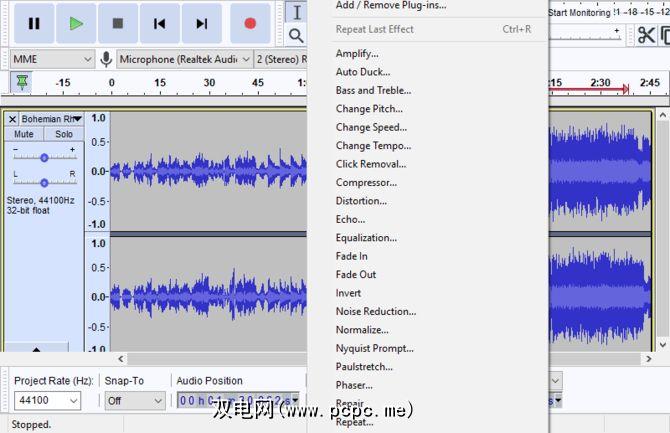Viewport: 670px width, 433px height.
Task: Stop playback with the Stop button
Action: click(118, 23)
